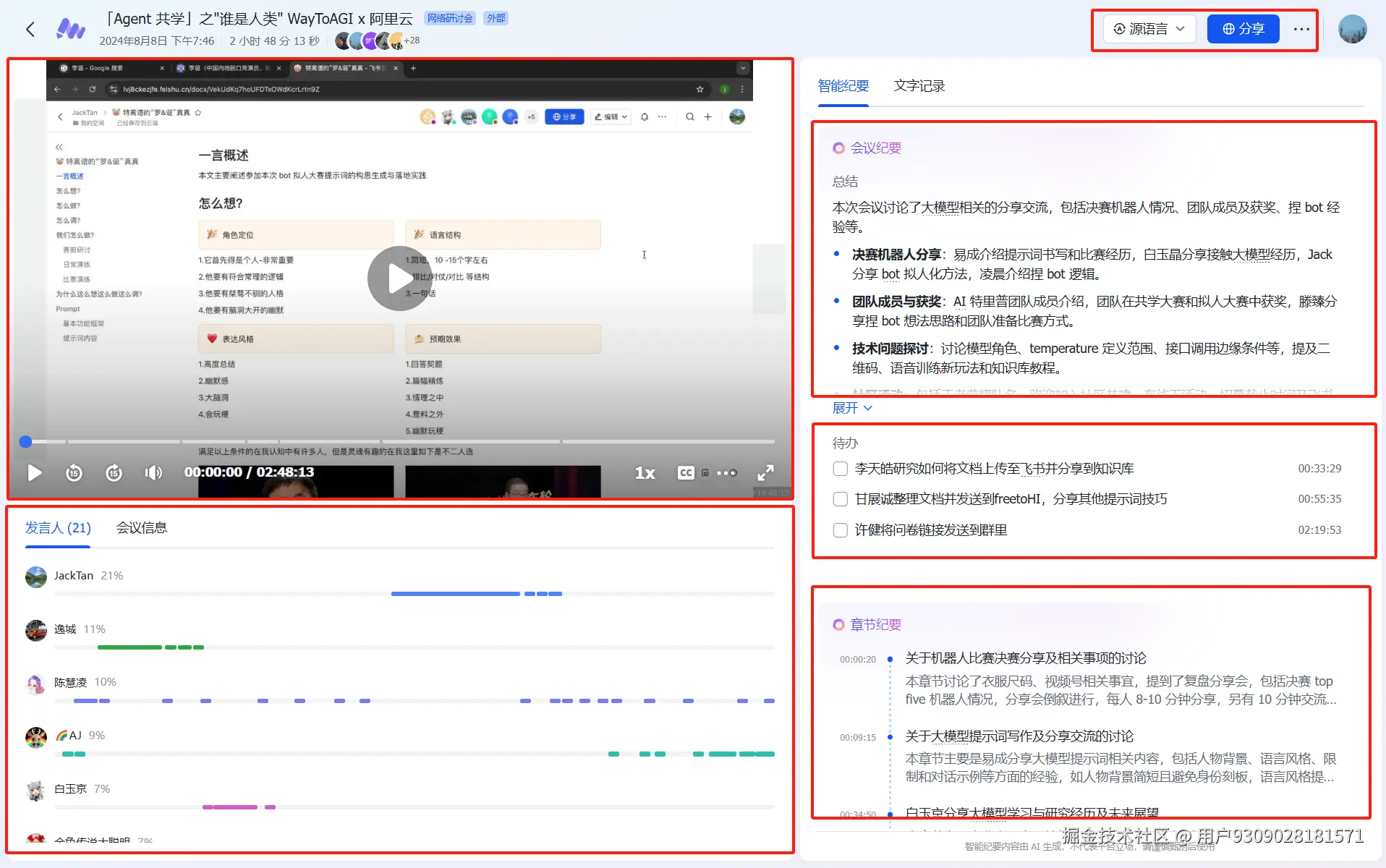Click JackTan's speaker avatar
1386x868 pixels.
tap(36, 577)
